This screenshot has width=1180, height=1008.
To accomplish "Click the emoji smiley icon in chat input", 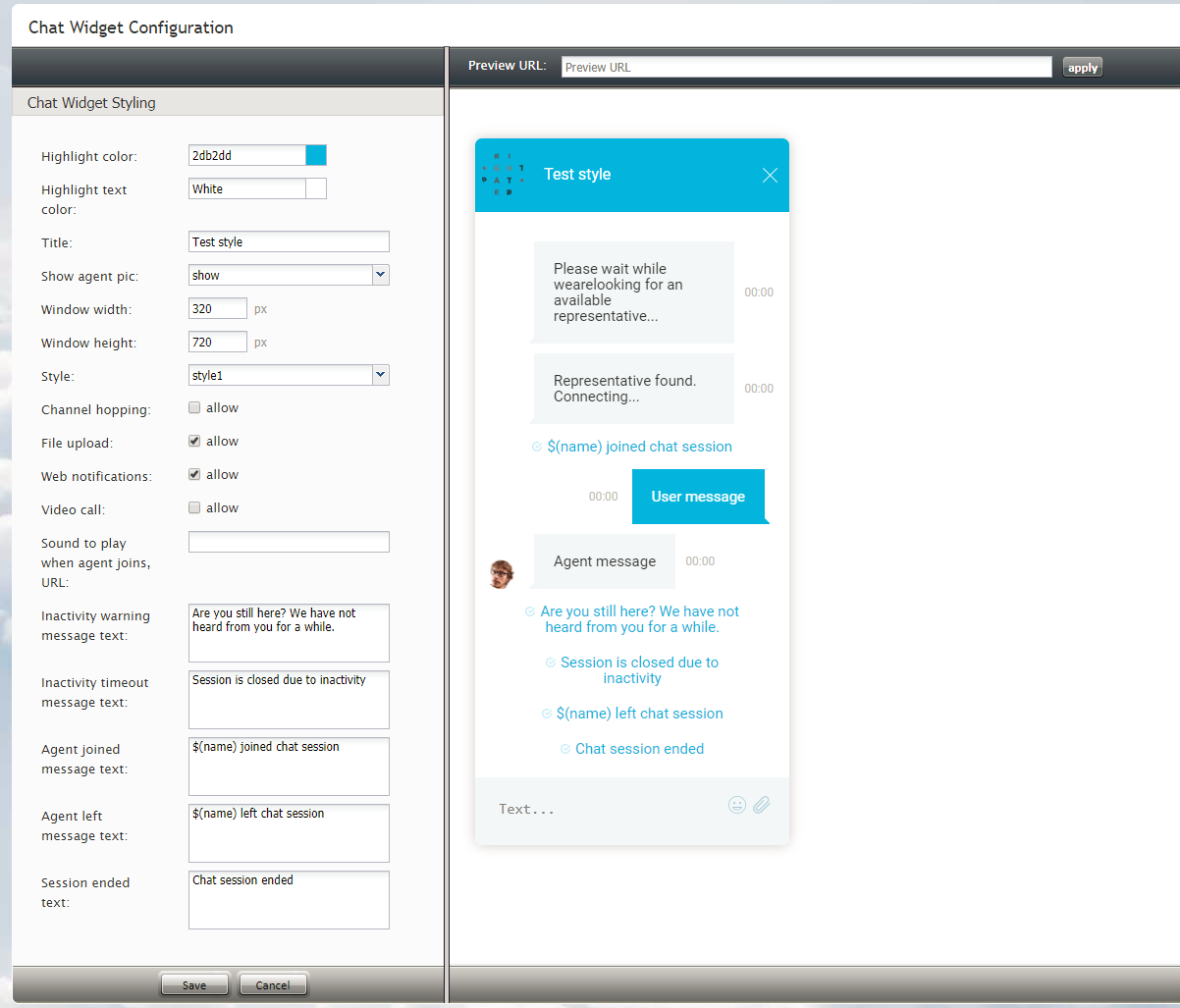I will click(x=737, y=805).
